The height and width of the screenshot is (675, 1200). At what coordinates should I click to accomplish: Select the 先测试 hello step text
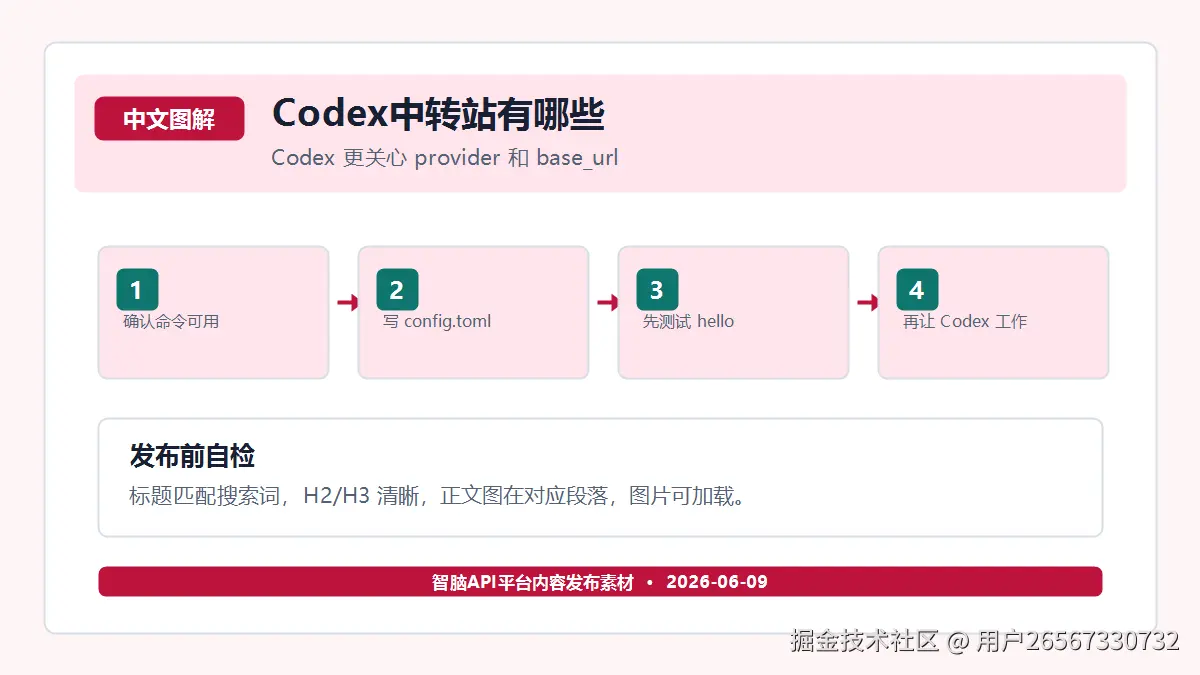tap(688, 322)
